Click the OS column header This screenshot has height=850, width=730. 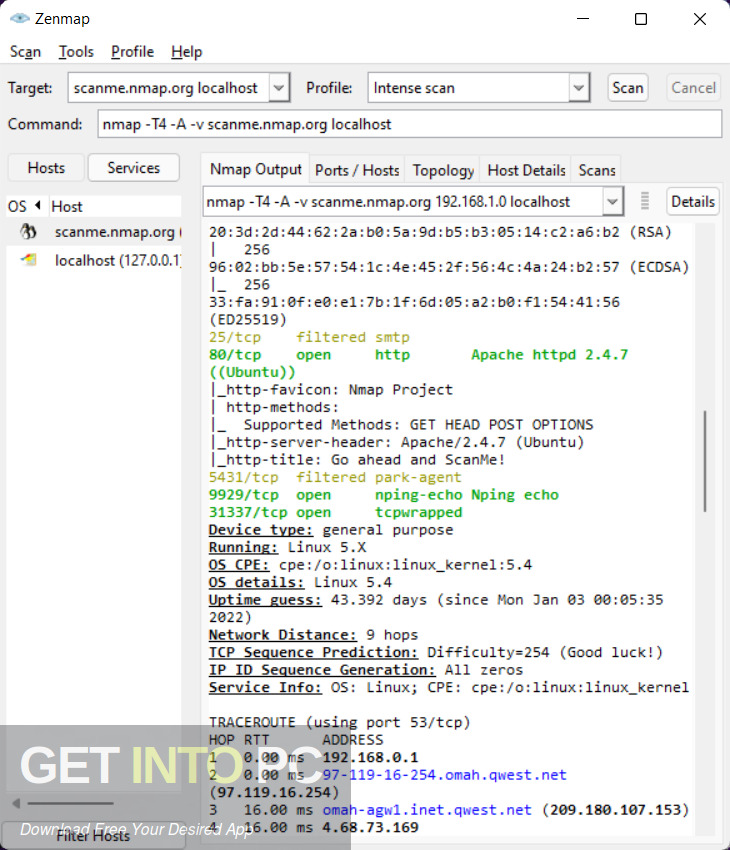[25, 206]
